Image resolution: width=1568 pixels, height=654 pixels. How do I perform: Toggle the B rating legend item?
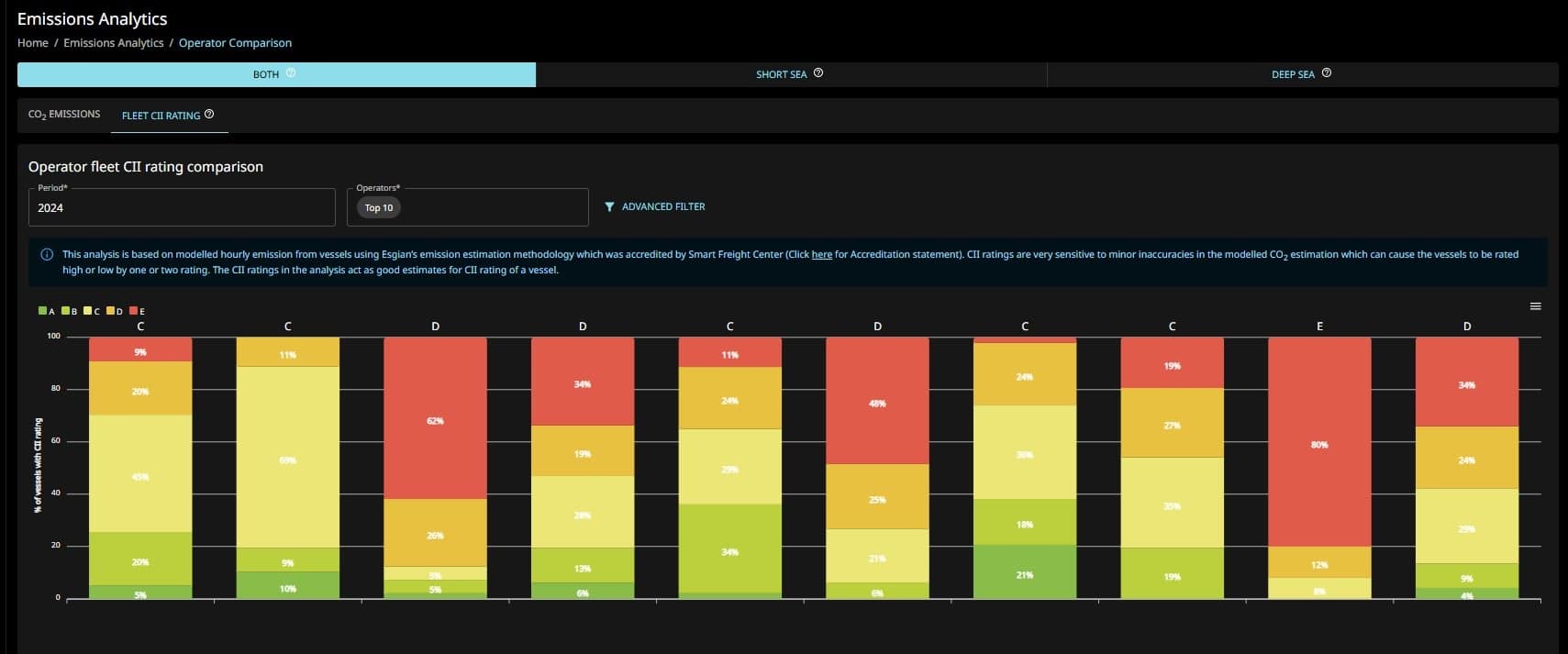coord(70,311)
